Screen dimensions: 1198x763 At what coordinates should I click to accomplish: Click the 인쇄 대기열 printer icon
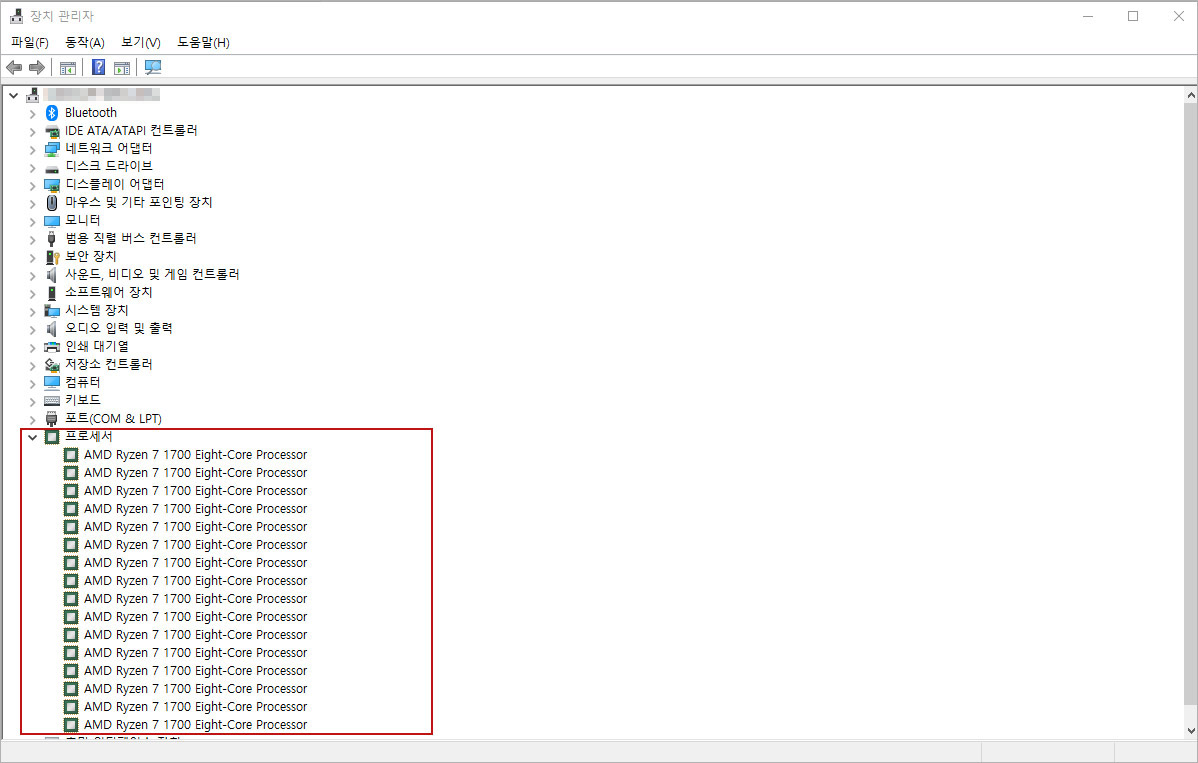pyautogui.click(x=52, y=347)
